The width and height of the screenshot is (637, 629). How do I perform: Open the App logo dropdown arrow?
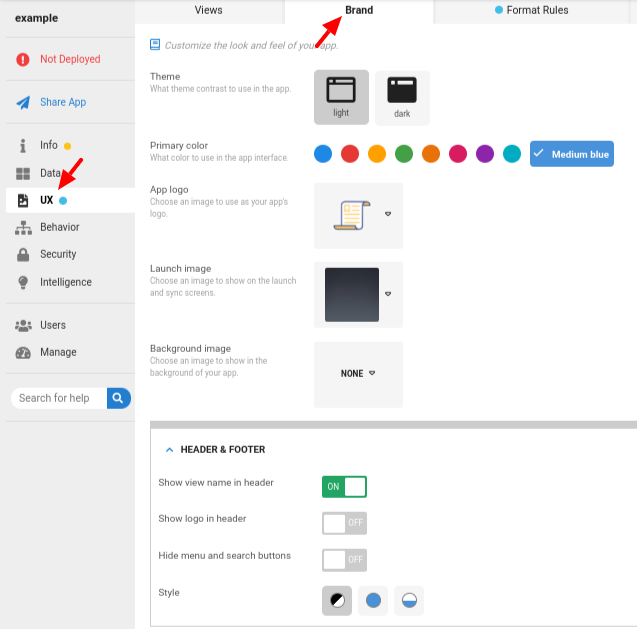pos(388,214)
